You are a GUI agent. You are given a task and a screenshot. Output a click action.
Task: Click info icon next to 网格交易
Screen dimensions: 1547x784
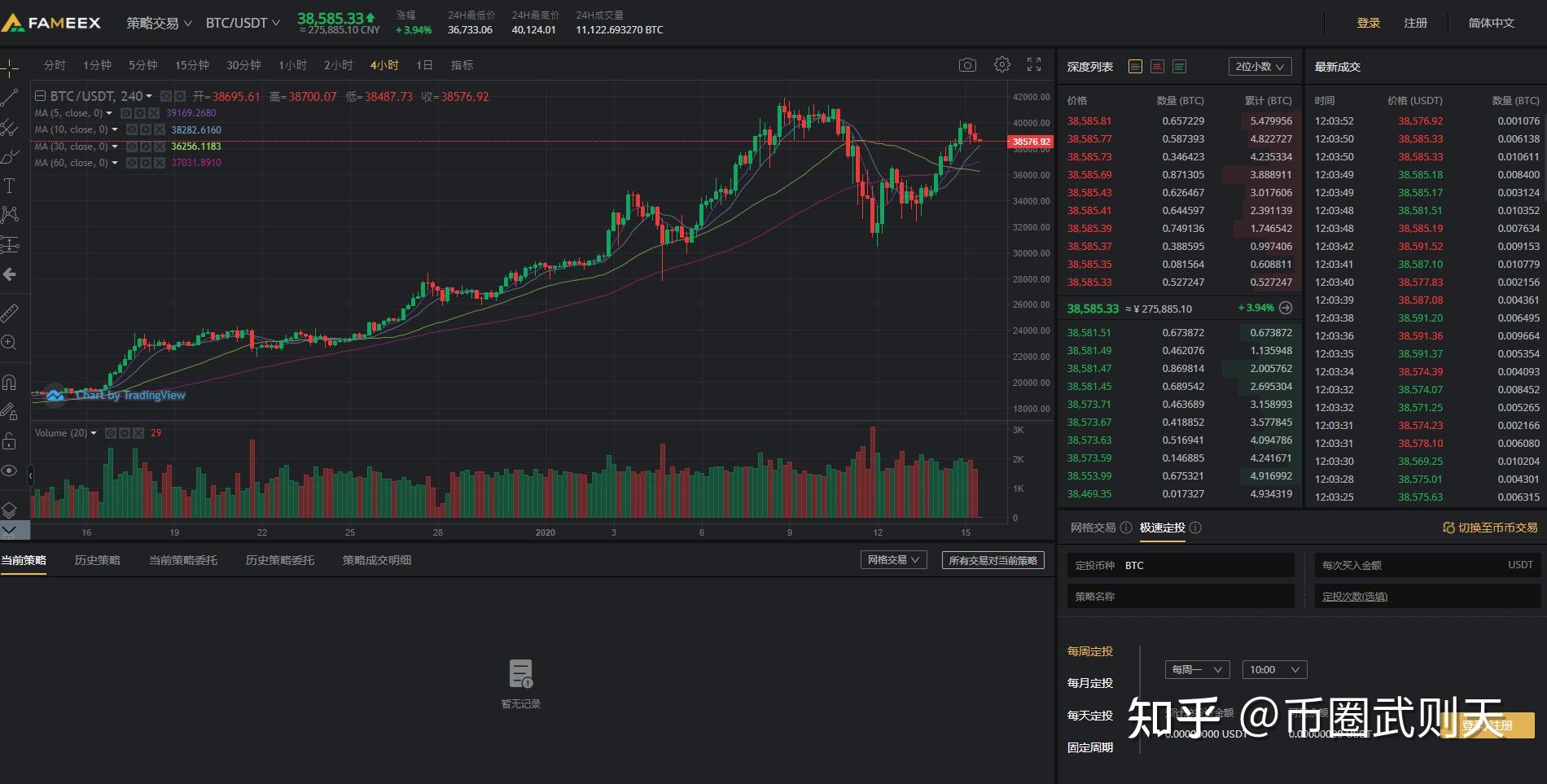[1126, 528]
